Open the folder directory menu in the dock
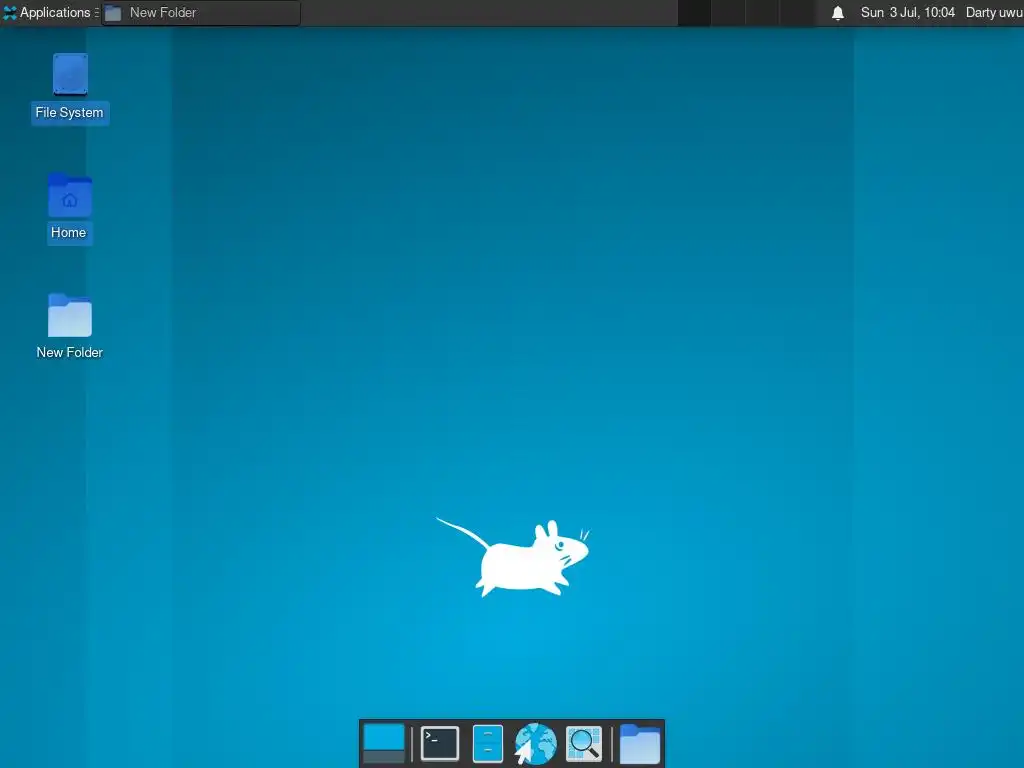 coord(639,743)
